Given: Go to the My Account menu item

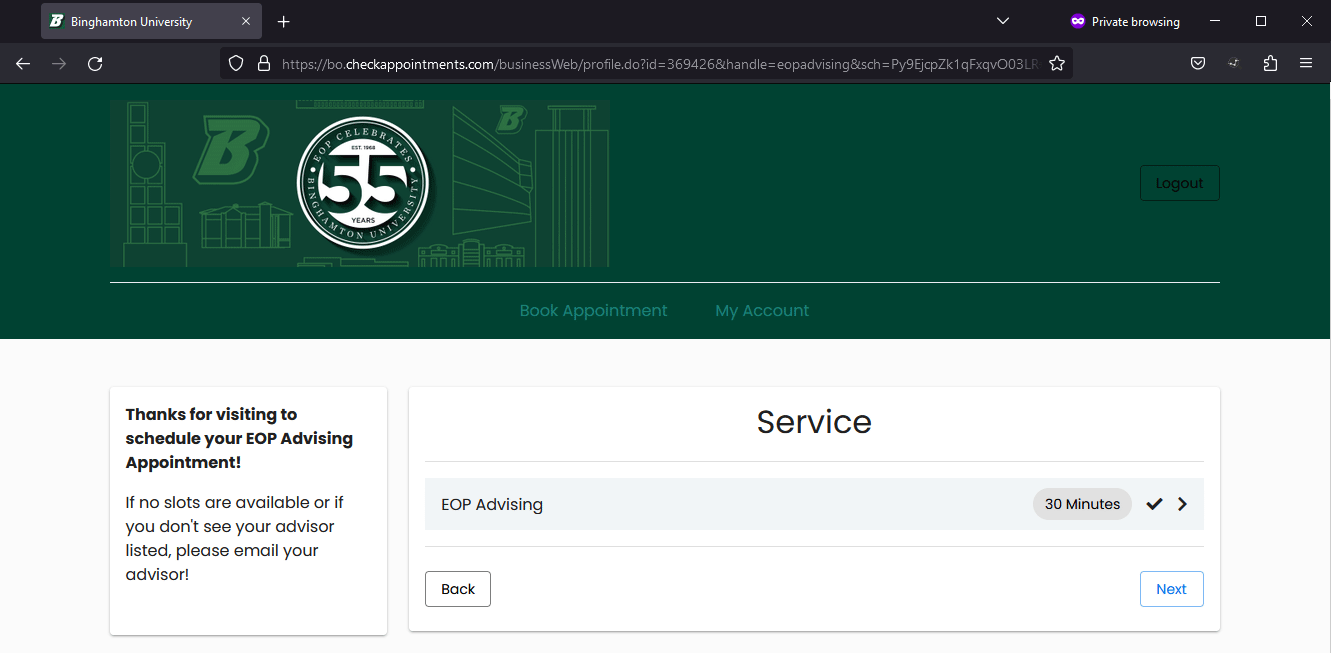Looking at the screenshot, I should point(762,311).
